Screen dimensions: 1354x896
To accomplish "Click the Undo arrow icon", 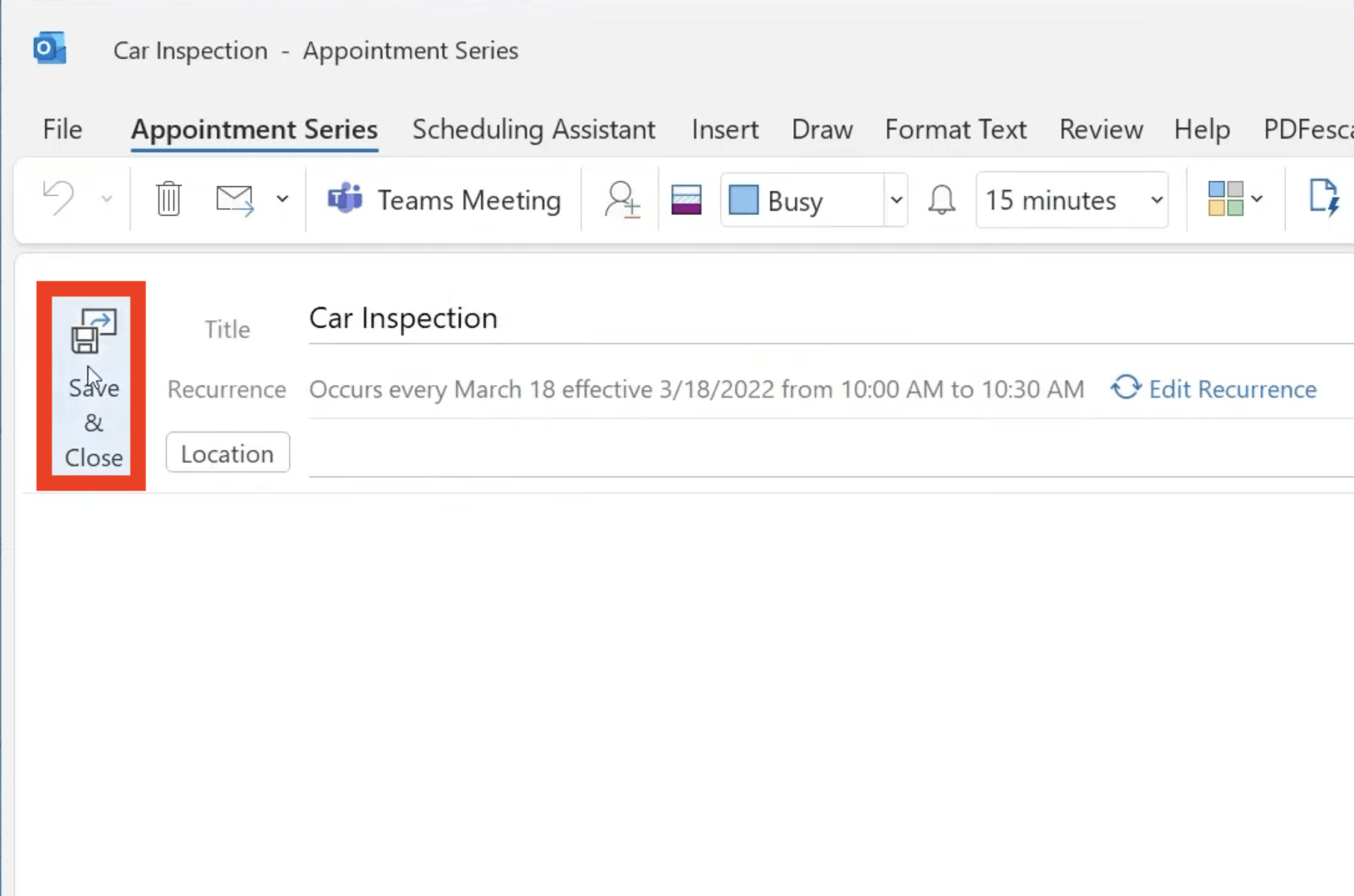I will tap(59, 199).
